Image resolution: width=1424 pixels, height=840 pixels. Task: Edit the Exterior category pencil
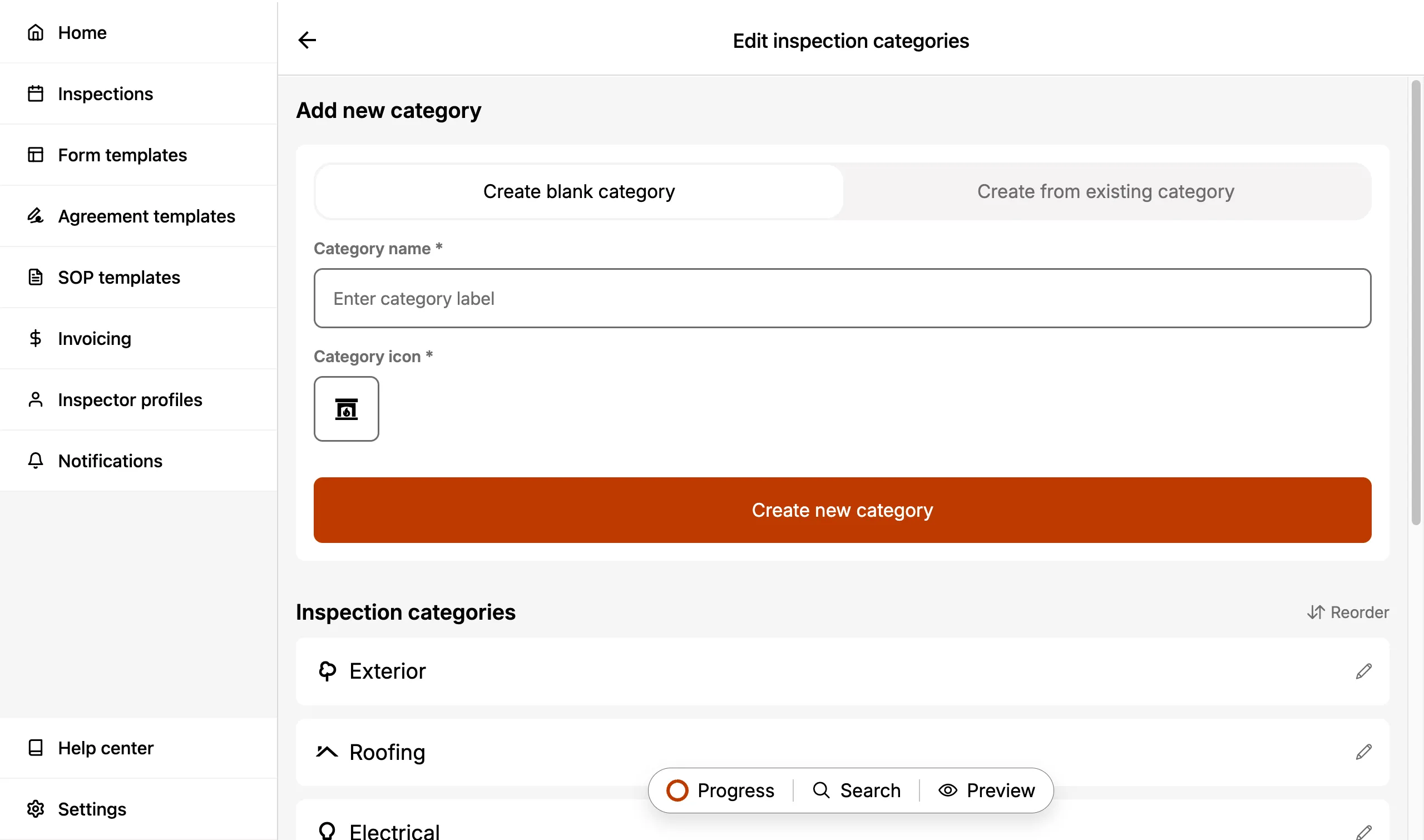(x=1363, y=671)
